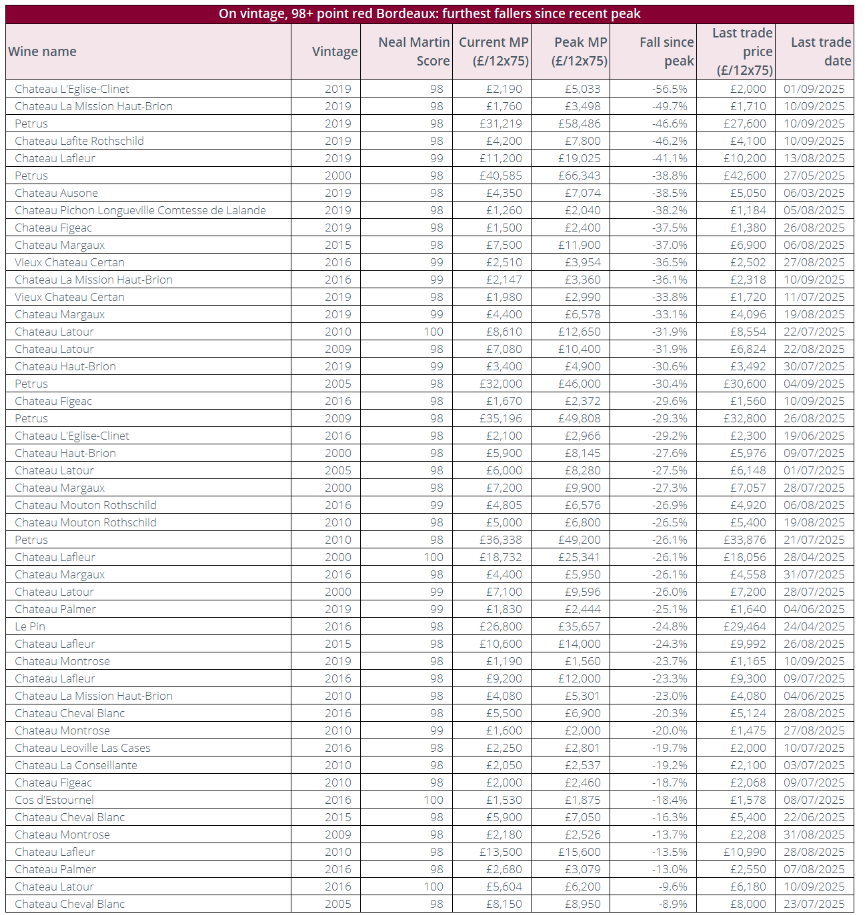Click Haut-Brion 2000 peak price £8,145
This screenshot has width=865, height=915.
coord(585,453)
